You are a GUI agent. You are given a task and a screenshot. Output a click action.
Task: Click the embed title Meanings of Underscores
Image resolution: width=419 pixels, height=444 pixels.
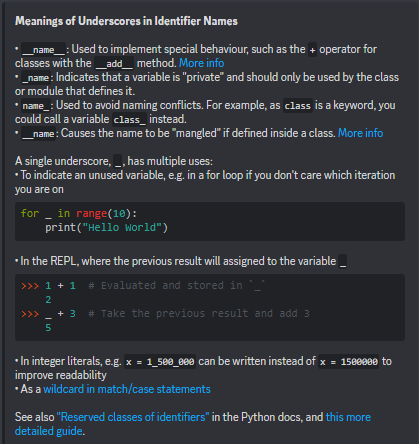point(126,21)
